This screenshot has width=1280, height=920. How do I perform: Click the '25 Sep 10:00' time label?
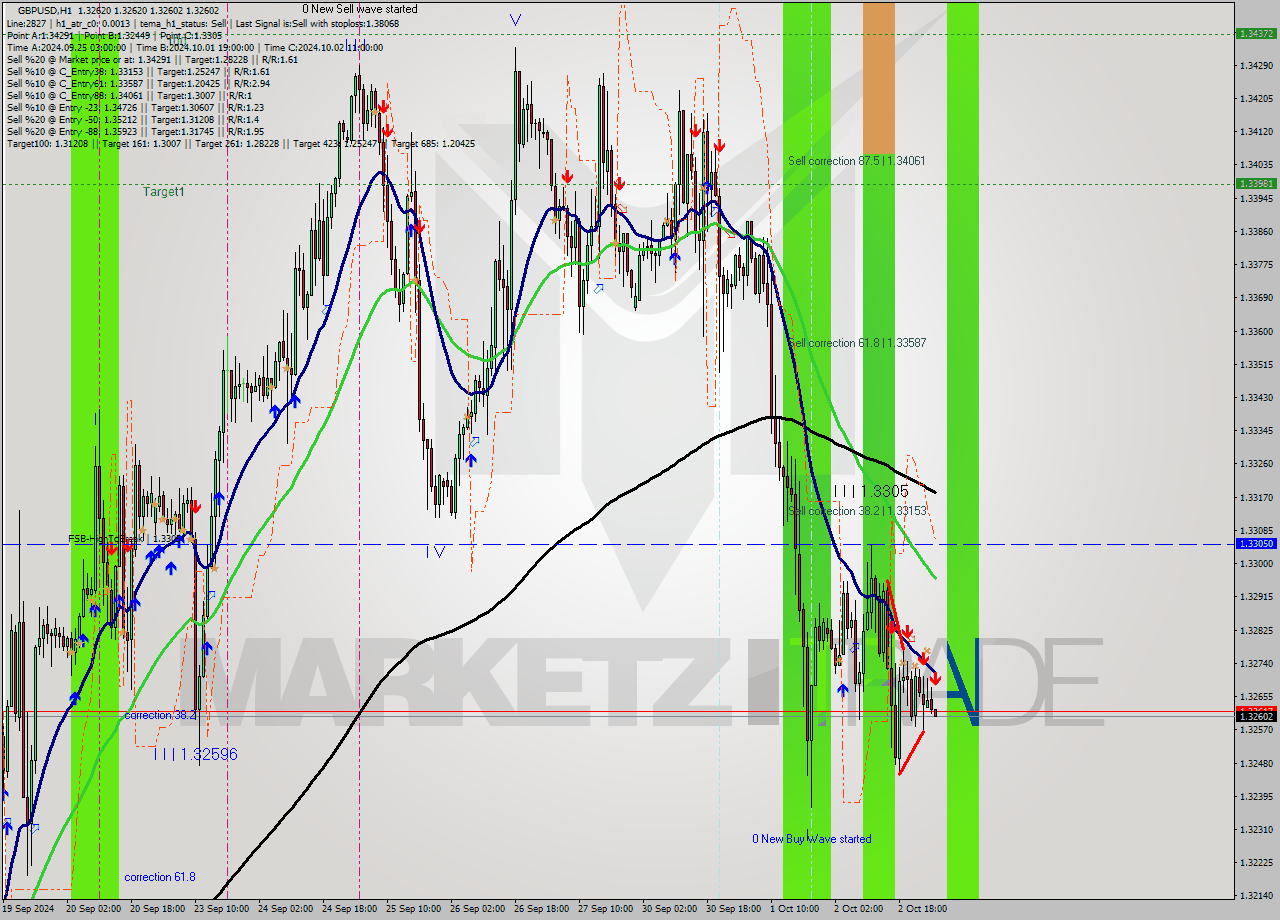pos(413,909)
